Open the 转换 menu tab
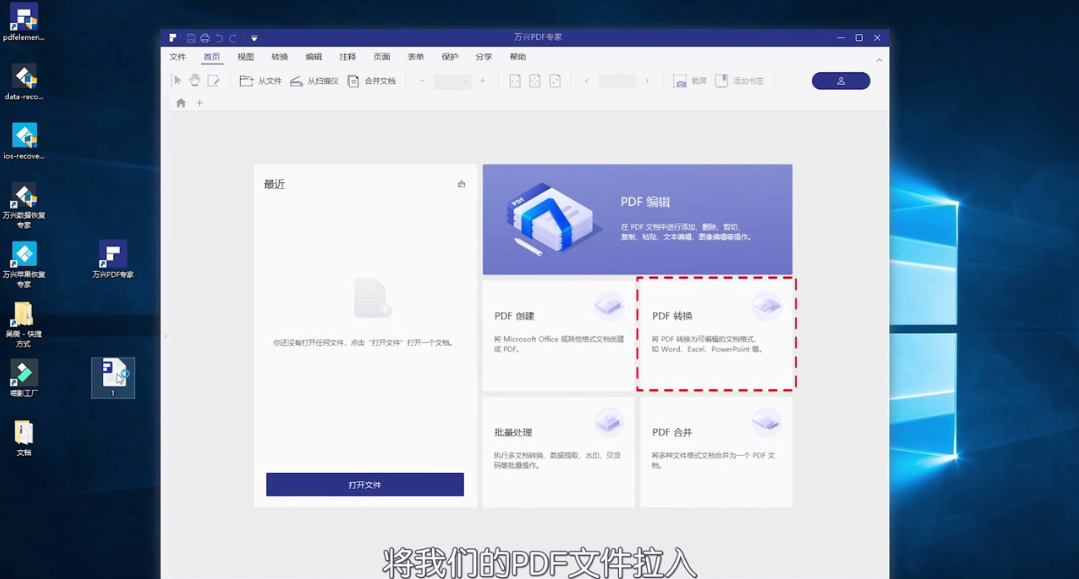Image resolution: width=1079 pixels, height=579 pixels. [279, 57]
